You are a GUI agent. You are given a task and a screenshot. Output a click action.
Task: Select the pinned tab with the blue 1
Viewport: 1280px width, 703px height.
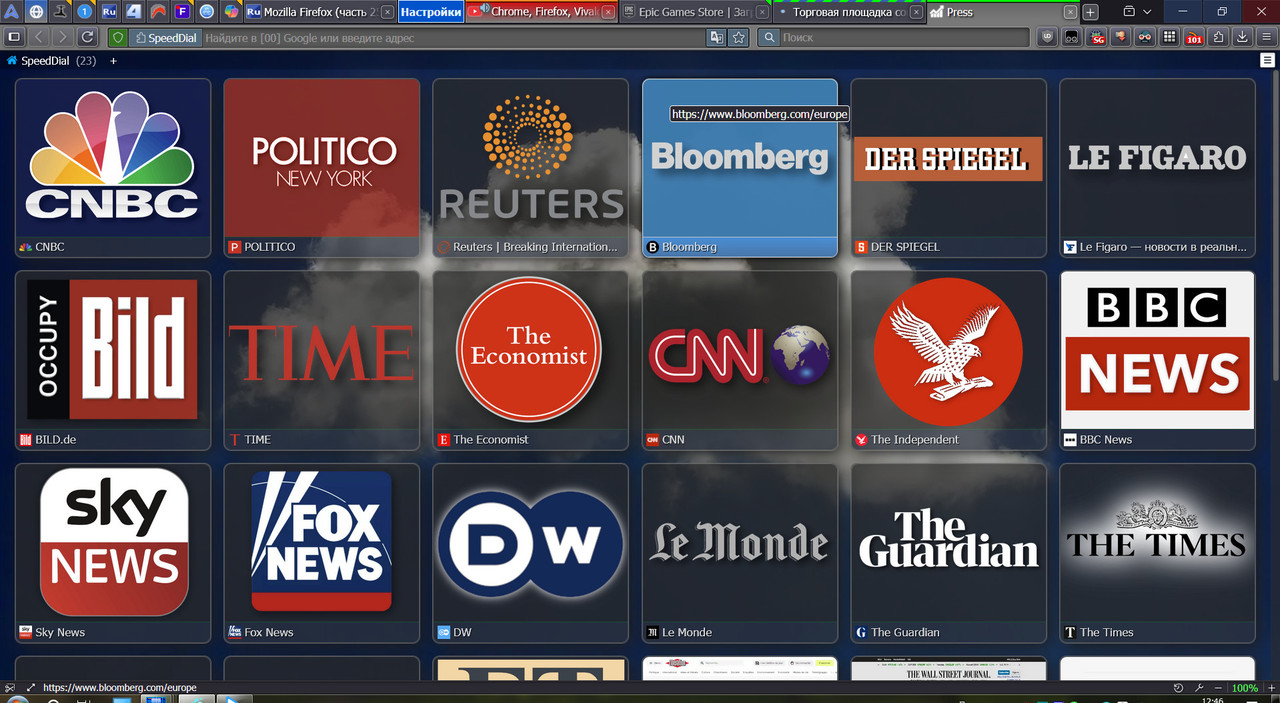point(86,12)
